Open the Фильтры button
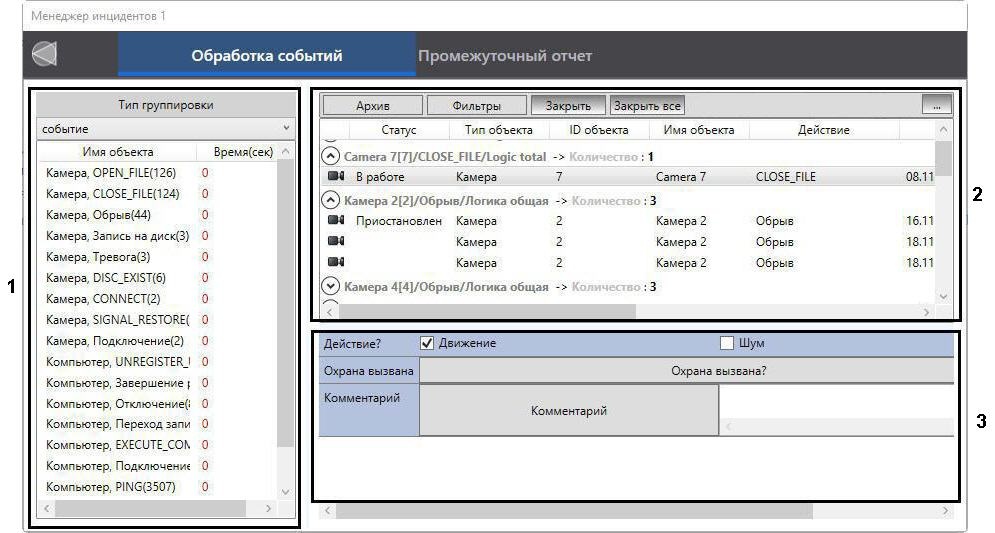995x533 pixels. pos(476,105)
